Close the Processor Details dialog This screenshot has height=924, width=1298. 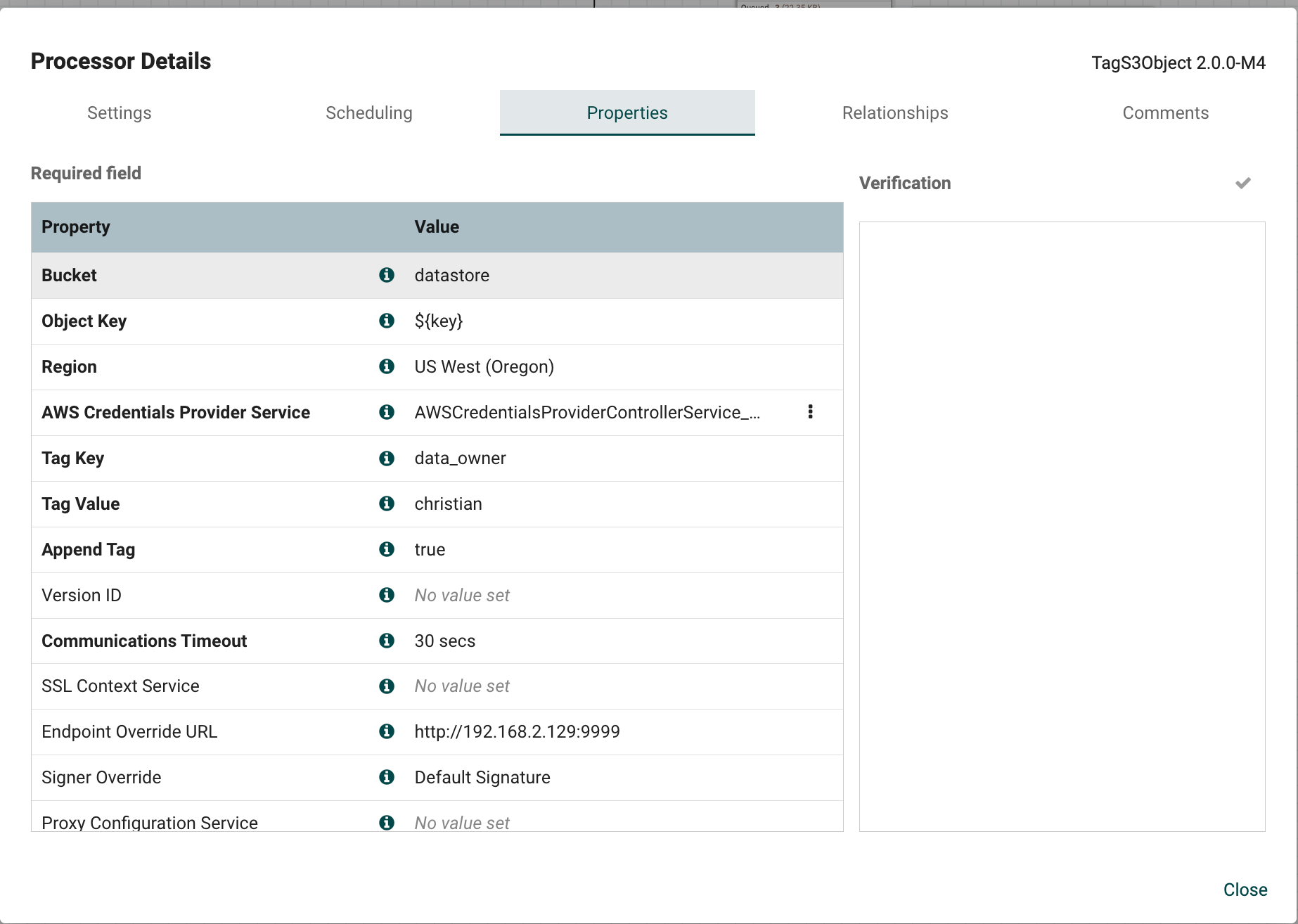coord(1245,890)
